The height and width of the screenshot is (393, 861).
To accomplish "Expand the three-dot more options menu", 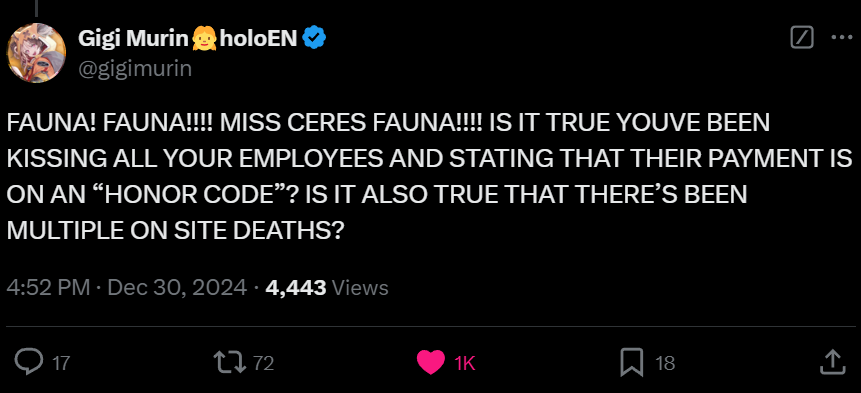I will (x=841, y=38).
